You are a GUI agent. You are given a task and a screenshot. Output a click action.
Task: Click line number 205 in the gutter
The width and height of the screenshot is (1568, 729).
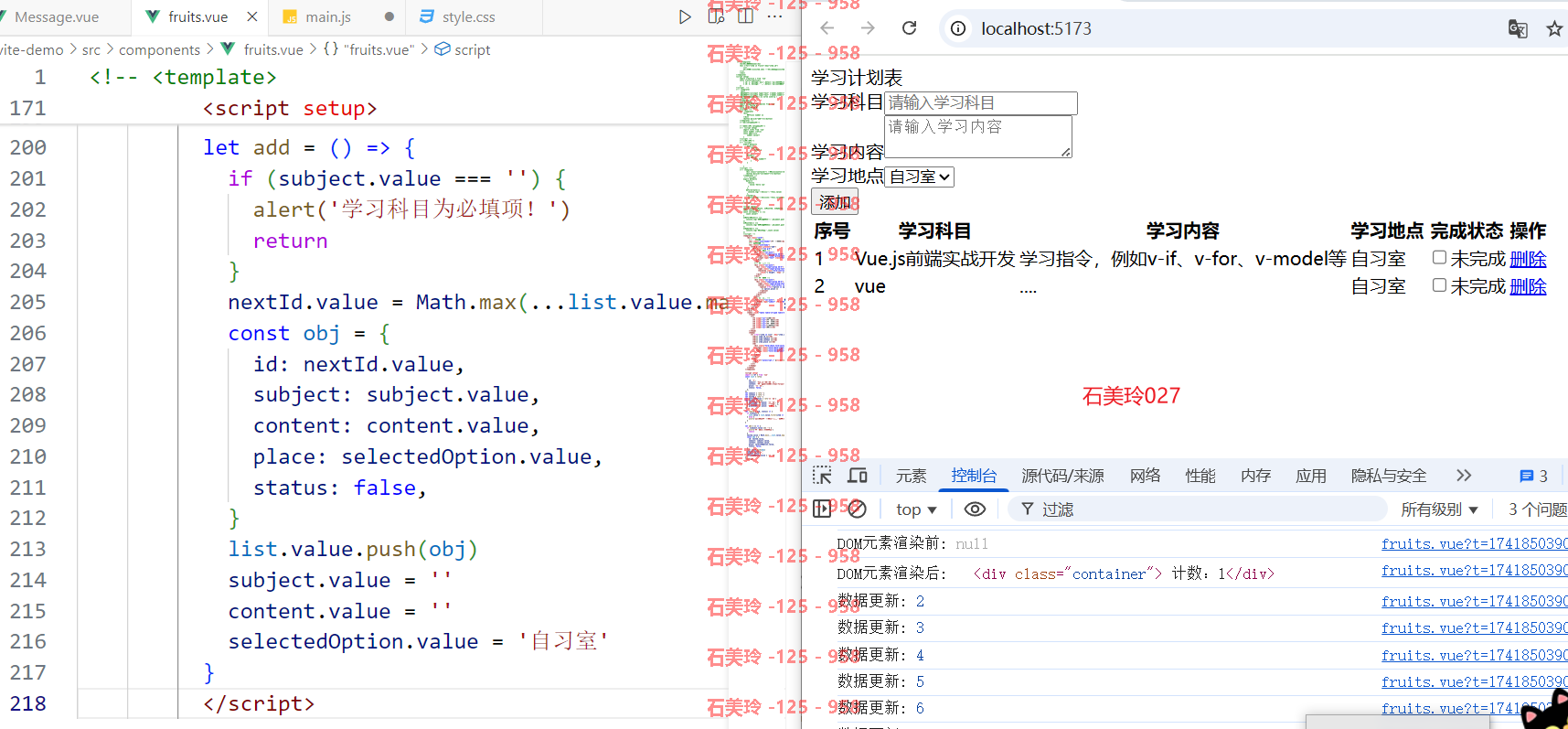[28, 302]
